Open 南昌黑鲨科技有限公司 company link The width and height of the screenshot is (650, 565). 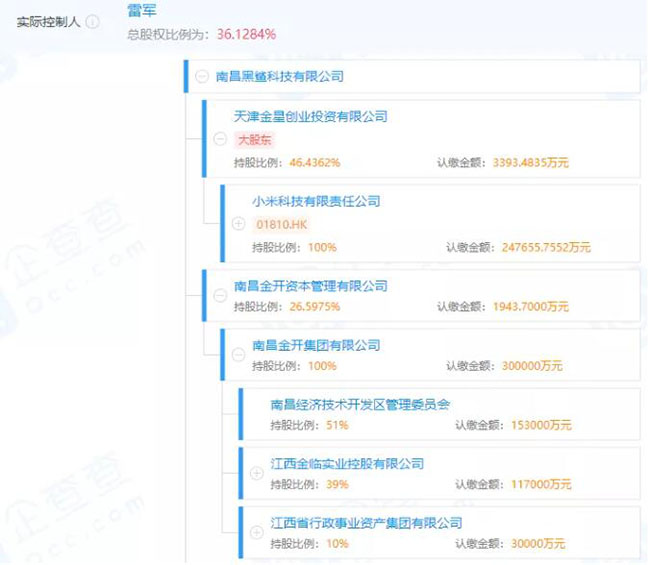(x=279, y=76)
